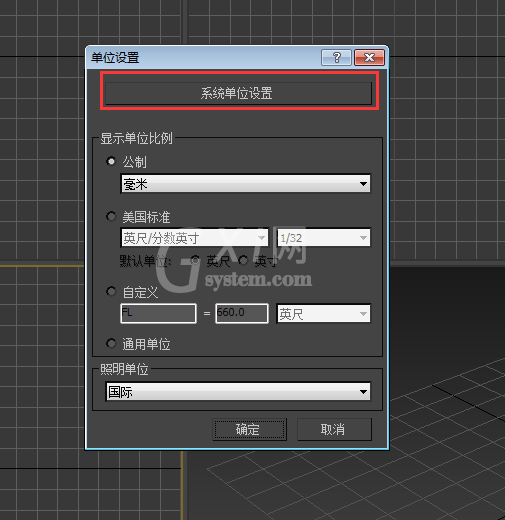Select the 自定义 radio button
The width and height of the screenshot is (505, 520).
click(x=111, y=292)
